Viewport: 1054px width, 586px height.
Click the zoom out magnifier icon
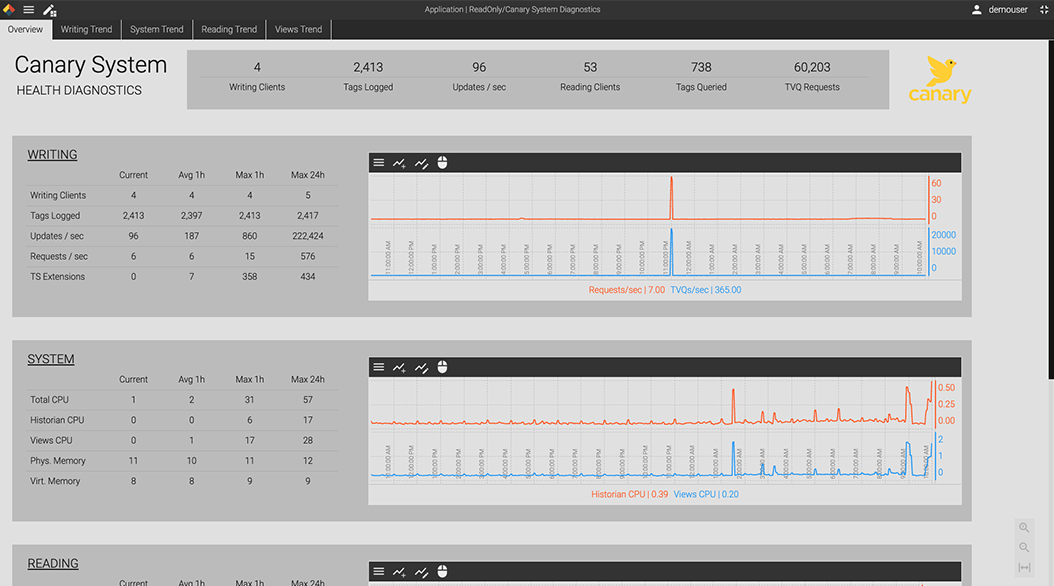click(x=1024, y=547)
